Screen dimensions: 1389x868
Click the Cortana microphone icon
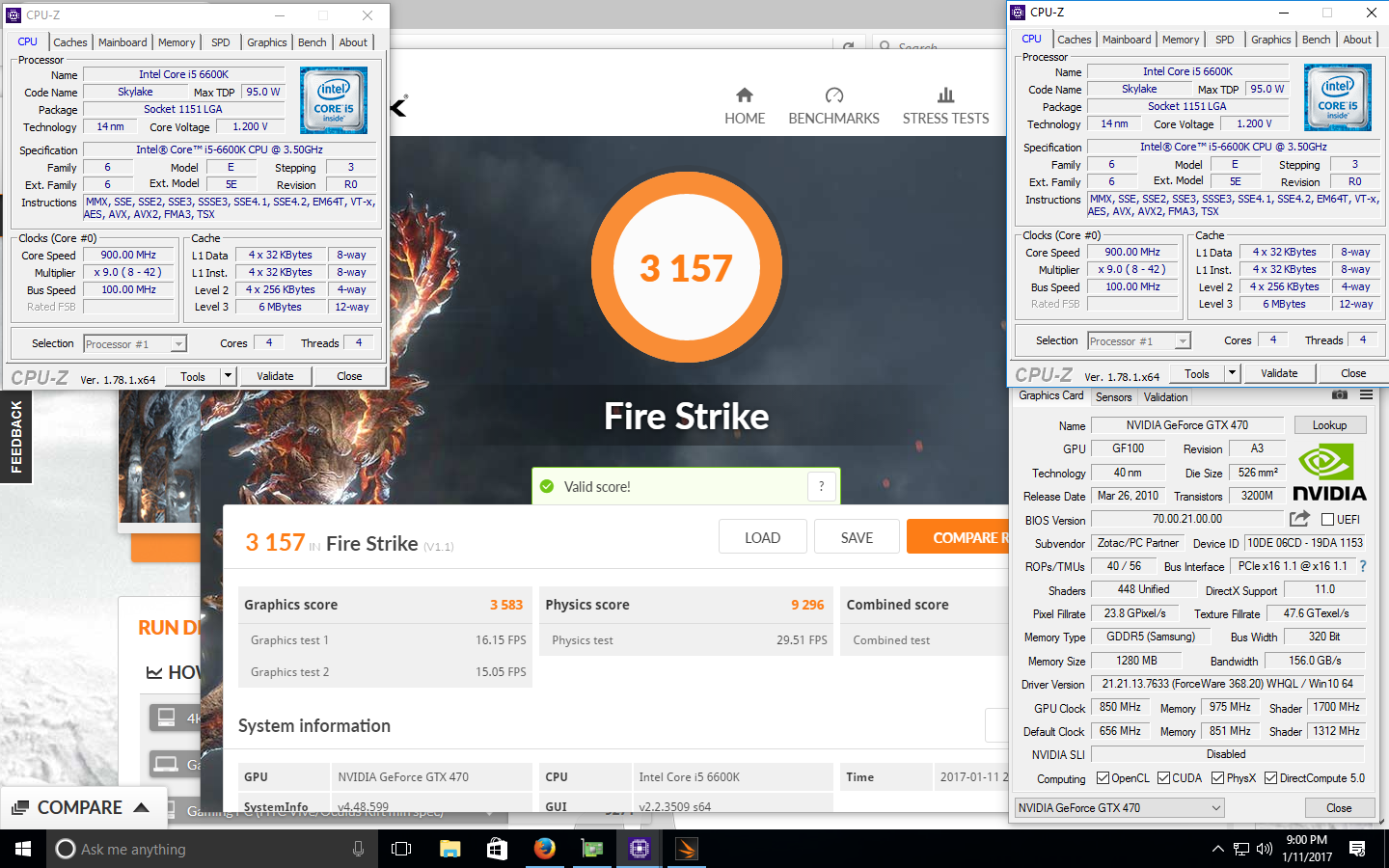click(358, 849)
